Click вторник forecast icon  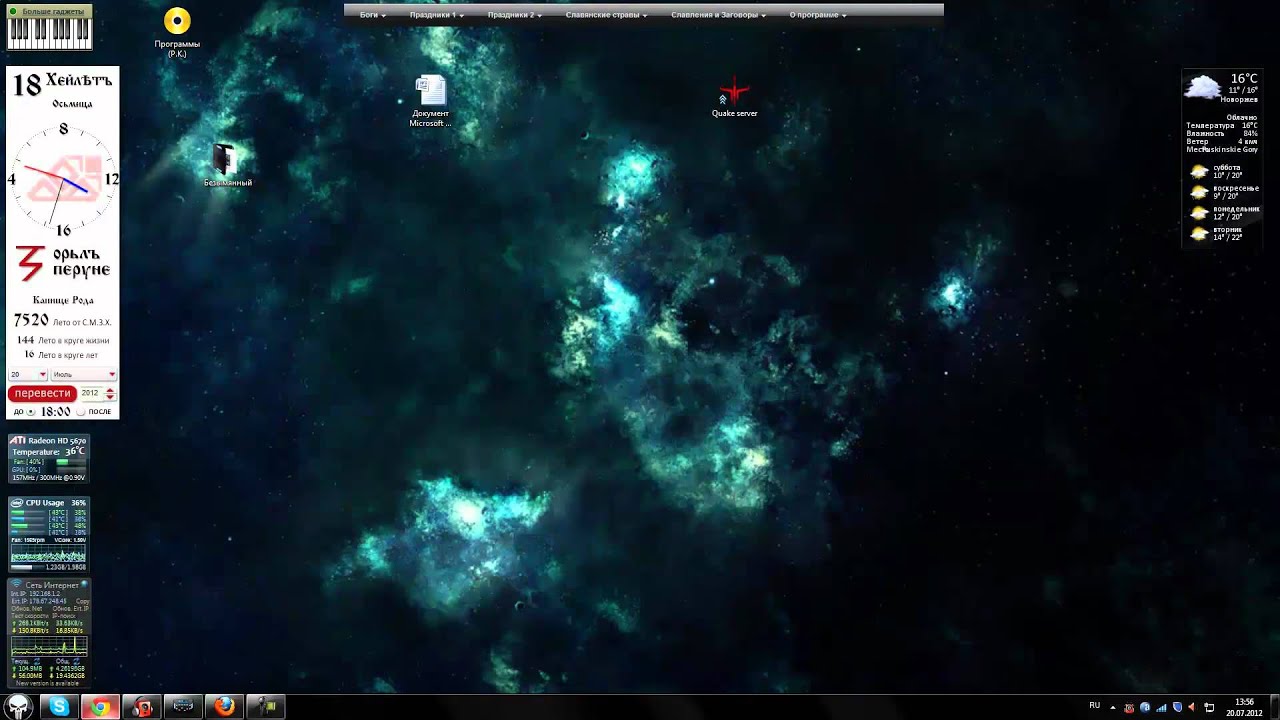point(1199,234)
